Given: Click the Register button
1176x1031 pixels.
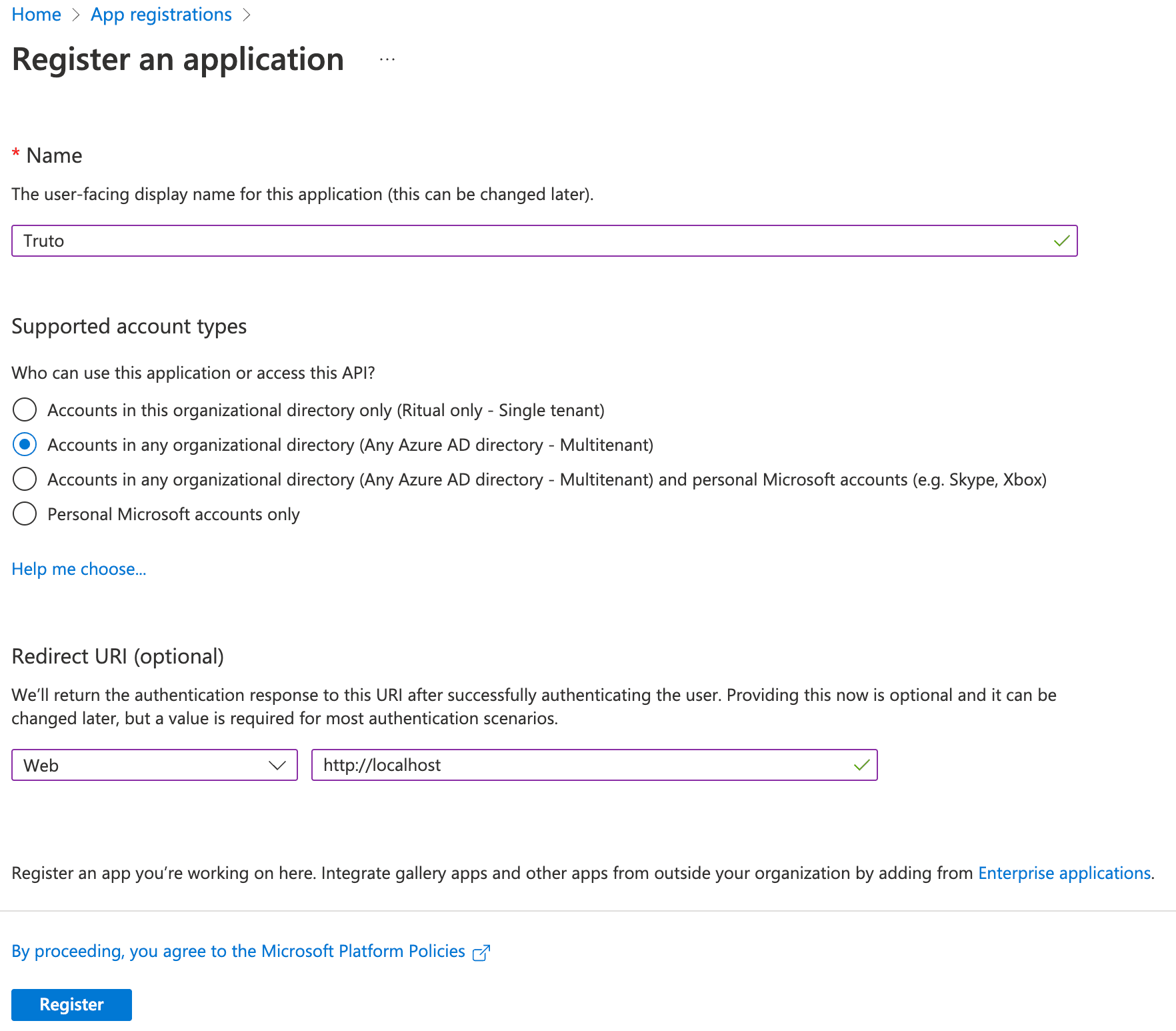Looking at the screenshot, I should point(71,1004).
